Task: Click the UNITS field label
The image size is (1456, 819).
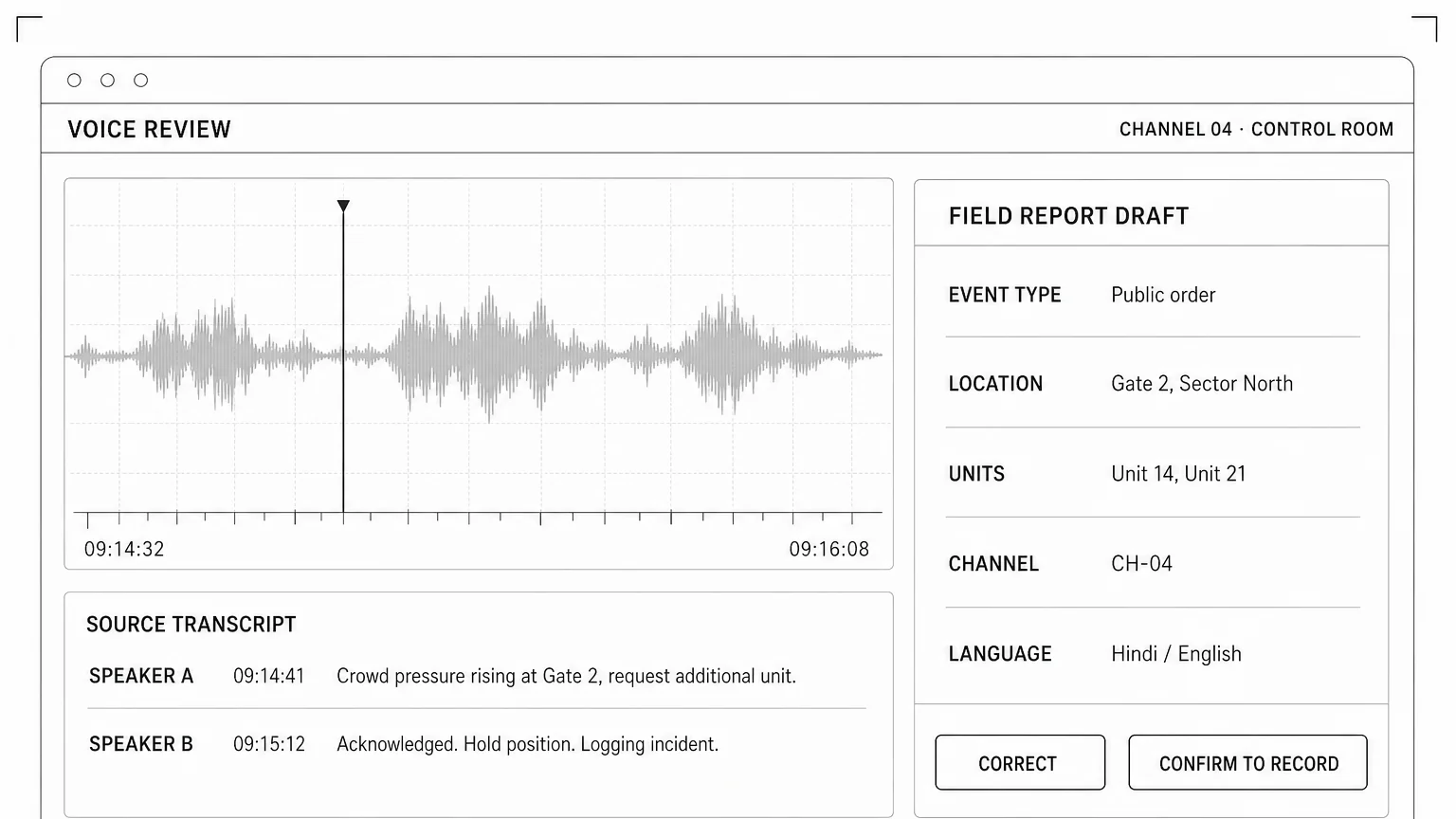Action: click(976, 474)
